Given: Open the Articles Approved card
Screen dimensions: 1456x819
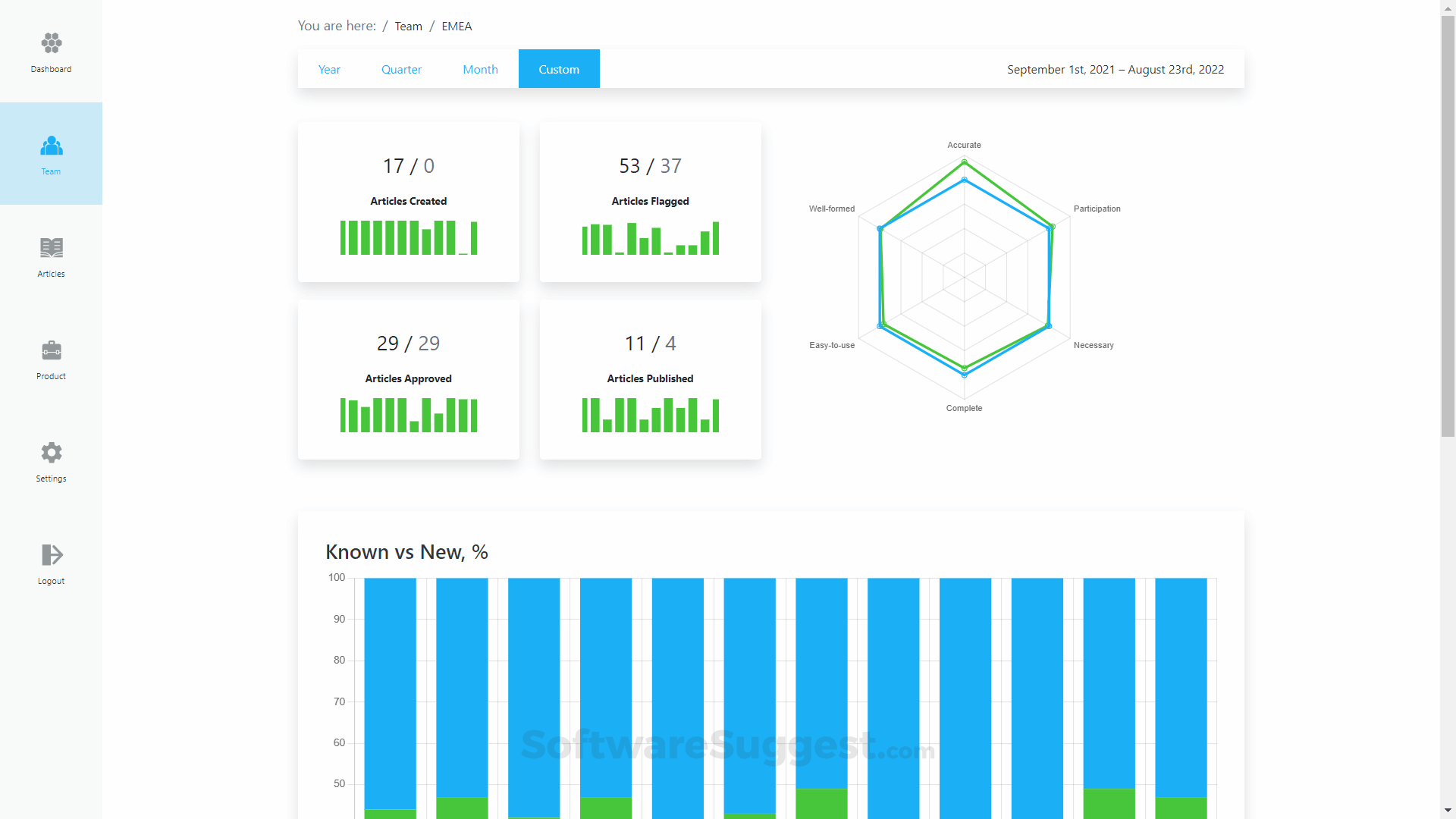Looking at the screenshot, I should point(409,380).
